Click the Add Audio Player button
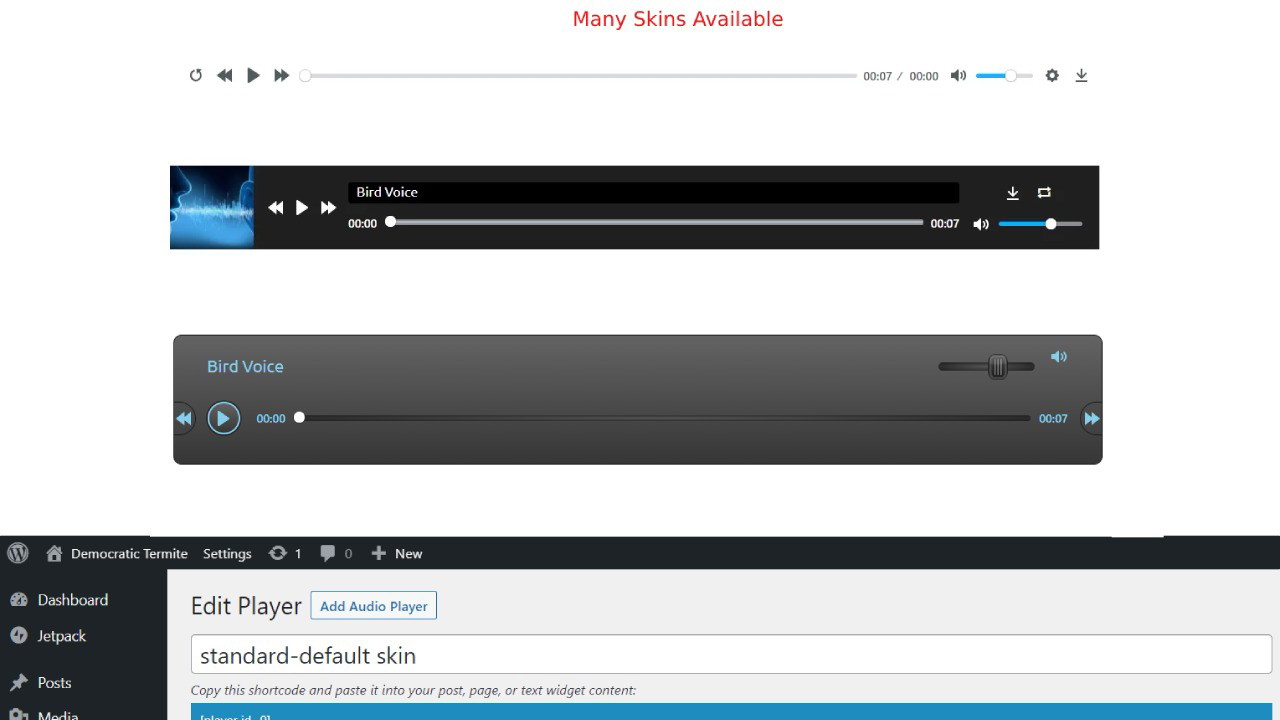Viewport: 1280px width, 720px height. coord(373,606)
